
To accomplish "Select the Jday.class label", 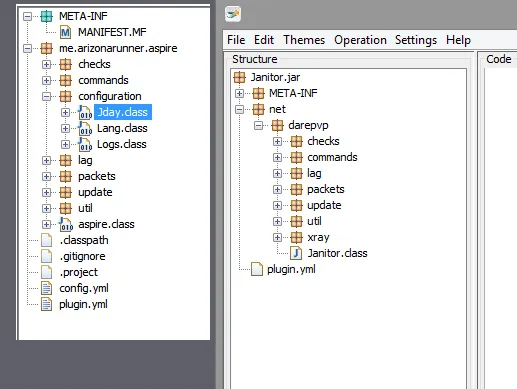I will click(x=123, y=112).
